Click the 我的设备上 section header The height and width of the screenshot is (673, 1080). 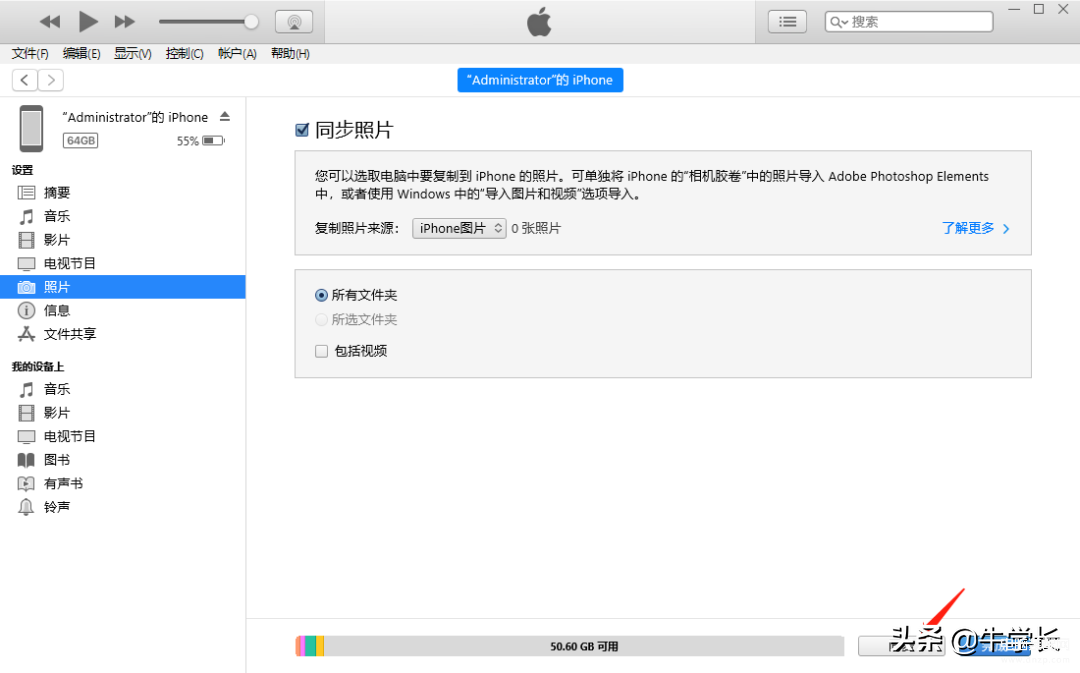[x=37, y=366]
